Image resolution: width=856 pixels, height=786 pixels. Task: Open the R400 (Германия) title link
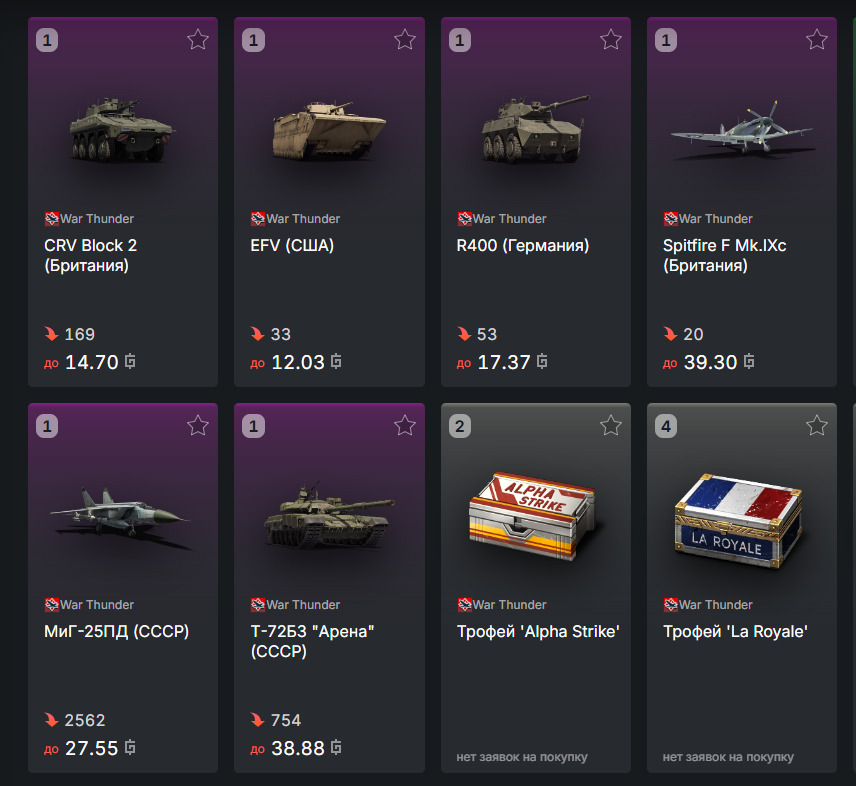[523, 245]
